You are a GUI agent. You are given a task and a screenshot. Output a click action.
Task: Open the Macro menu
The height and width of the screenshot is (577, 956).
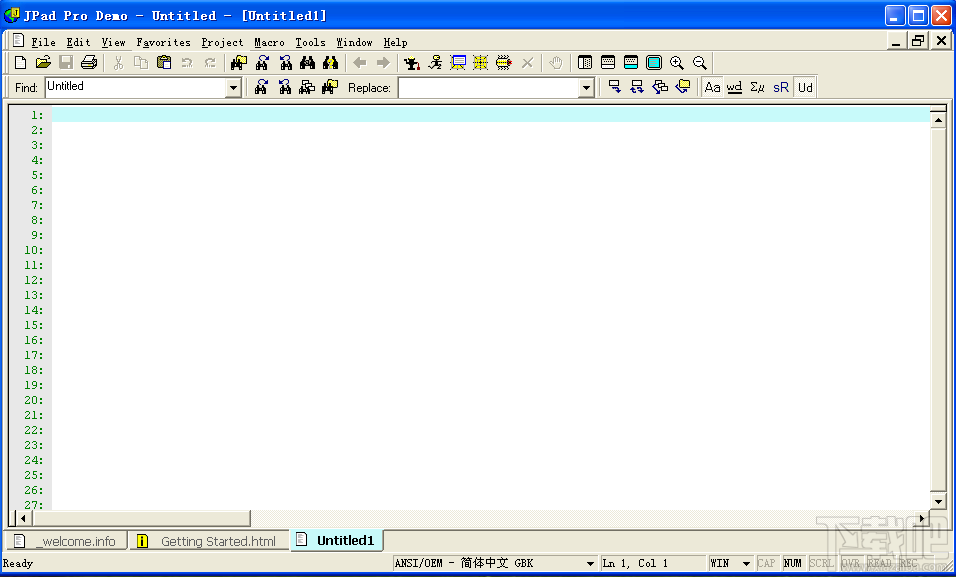tap(269, 42)
